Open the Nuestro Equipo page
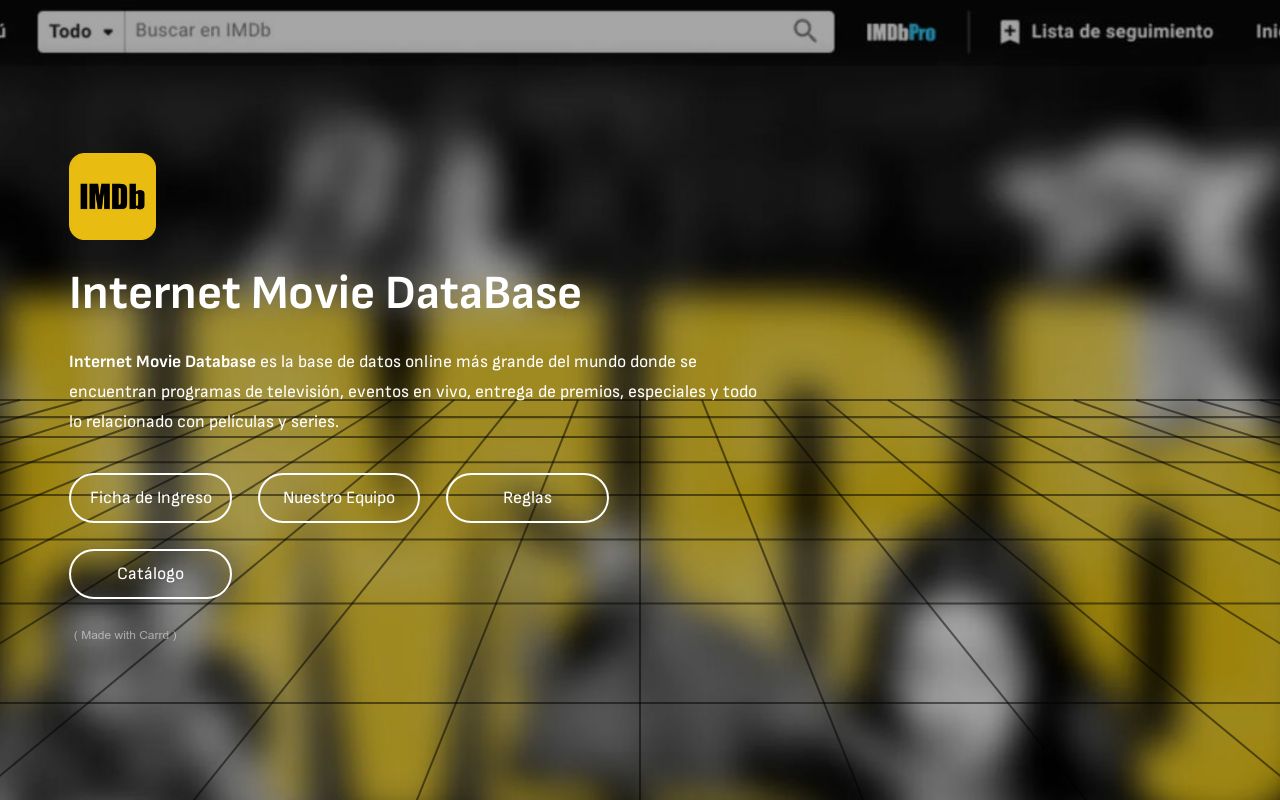This screenshot has height=800, width=1280. pyautogui.click(x=339, y=498)
